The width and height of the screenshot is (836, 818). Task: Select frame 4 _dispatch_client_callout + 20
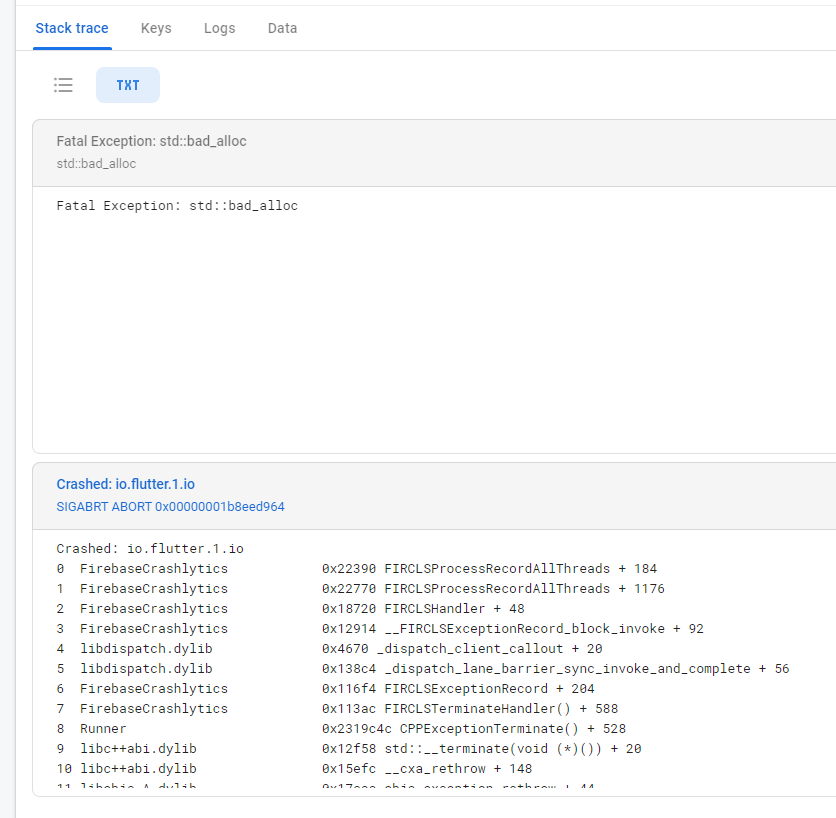click(x=329, y=649)
